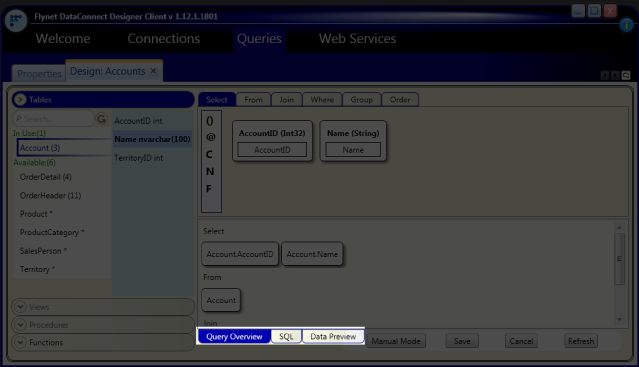The width and height of the screenshot is (639, 367).
Task: Select the SalesPerson table
Action: (43, 251)
